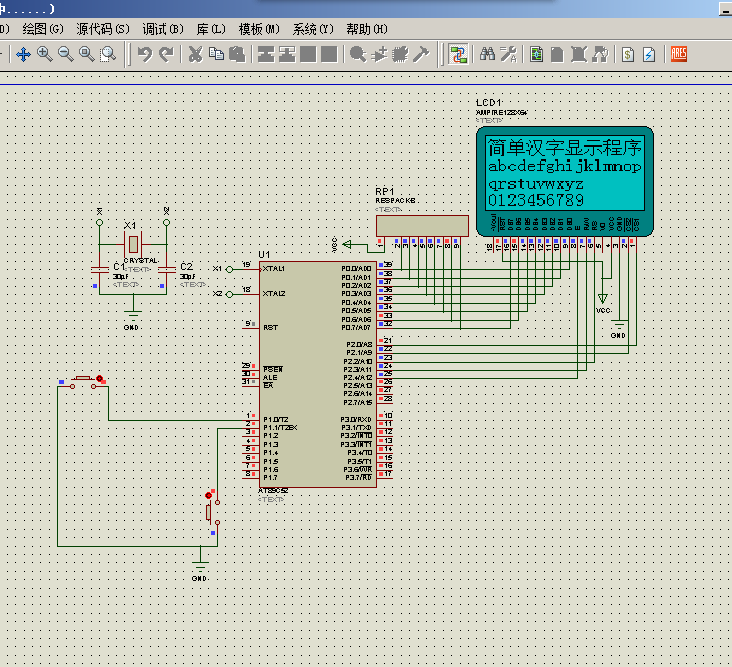Open the 调试(B) debug menu
The height and width of the screenshot is (667, 732).
point(162,29)
